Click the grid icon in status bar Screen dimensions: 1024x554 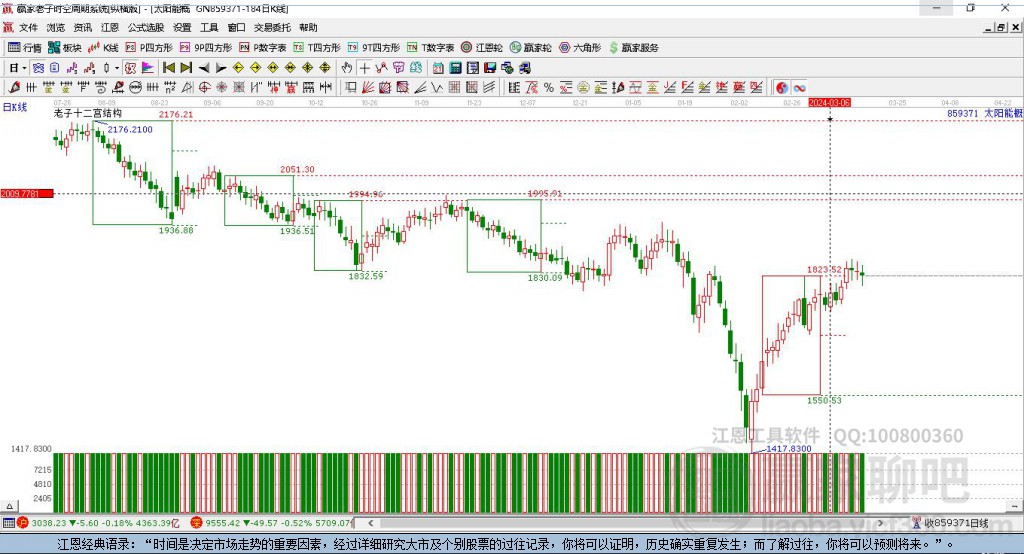tap(8, 523)
